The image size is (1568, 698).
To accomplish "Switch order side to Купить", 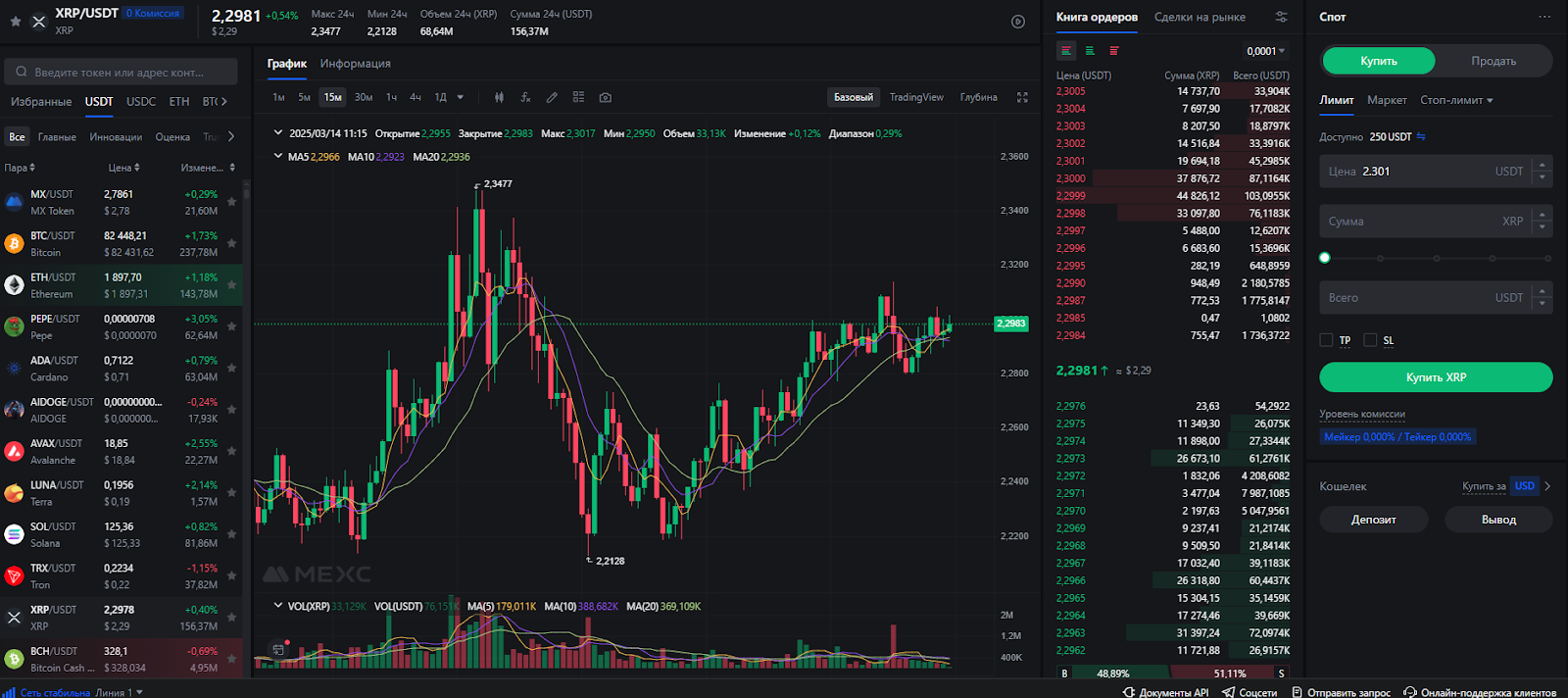I will coord(1379,61).
